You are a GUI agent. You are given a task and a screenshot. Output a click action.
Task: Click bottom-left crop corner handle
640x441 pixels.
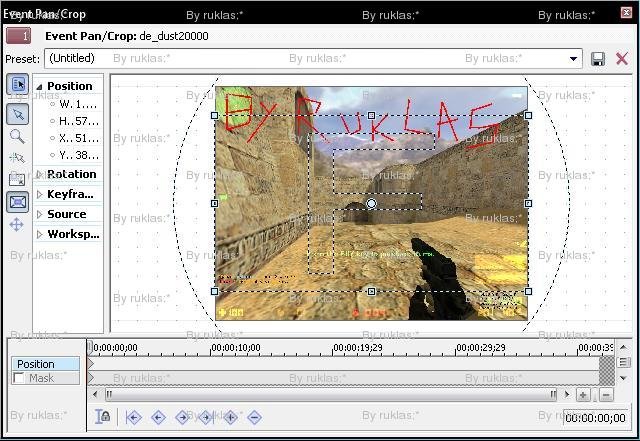coord(215,292)
